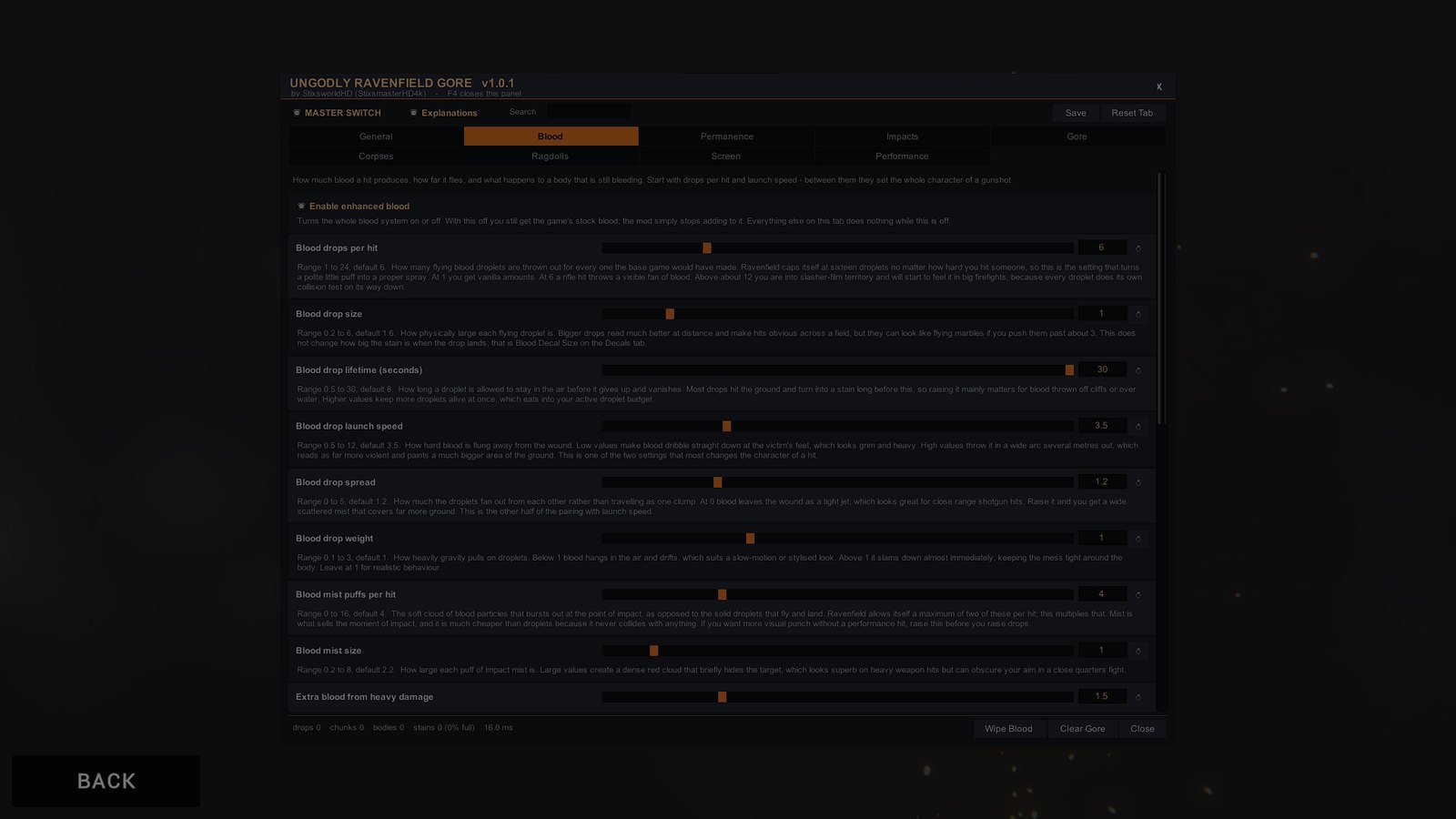Open the General tab
This screenshot has height=819, width=1456.
[x=376, y=136]
